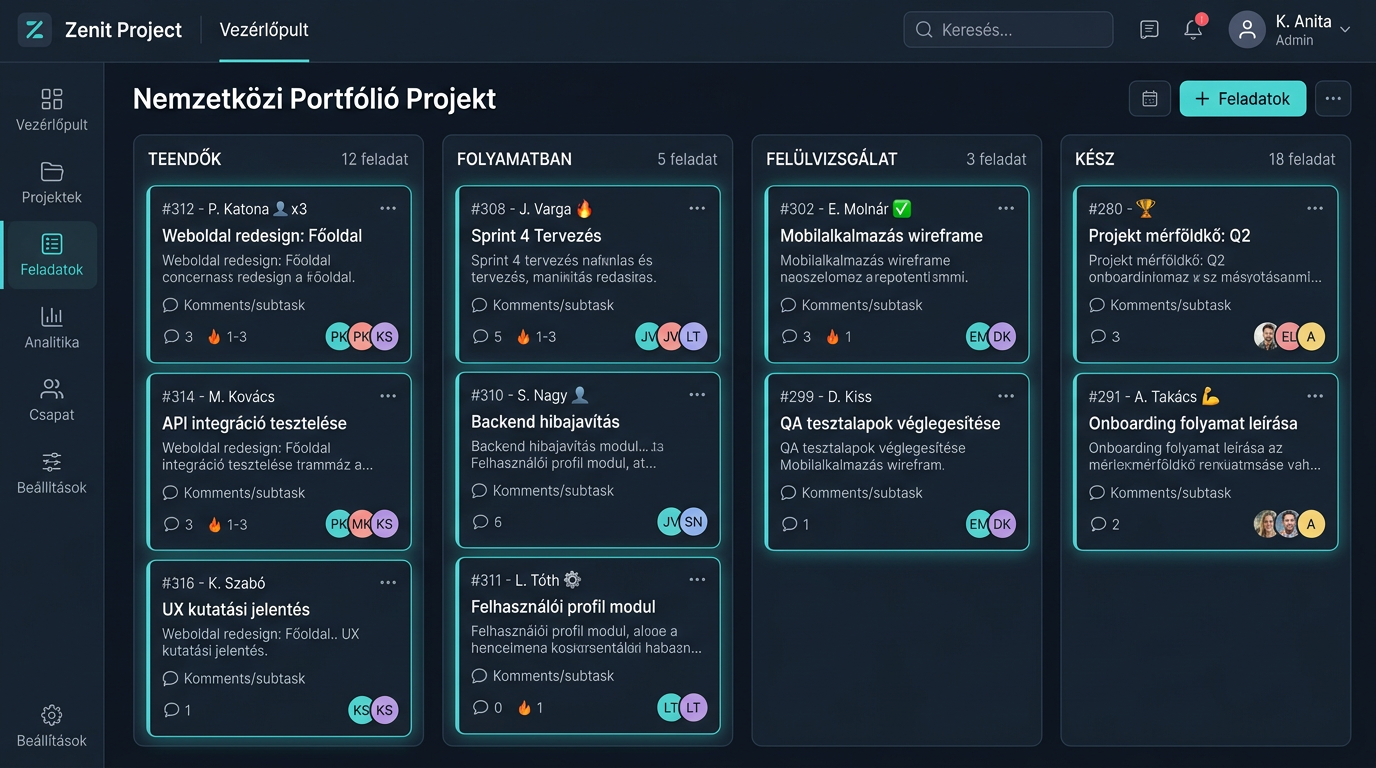Click the gear Beállítások icon at sidebar bottom
Screen dimensions: 1376x768
coord(51,715)
